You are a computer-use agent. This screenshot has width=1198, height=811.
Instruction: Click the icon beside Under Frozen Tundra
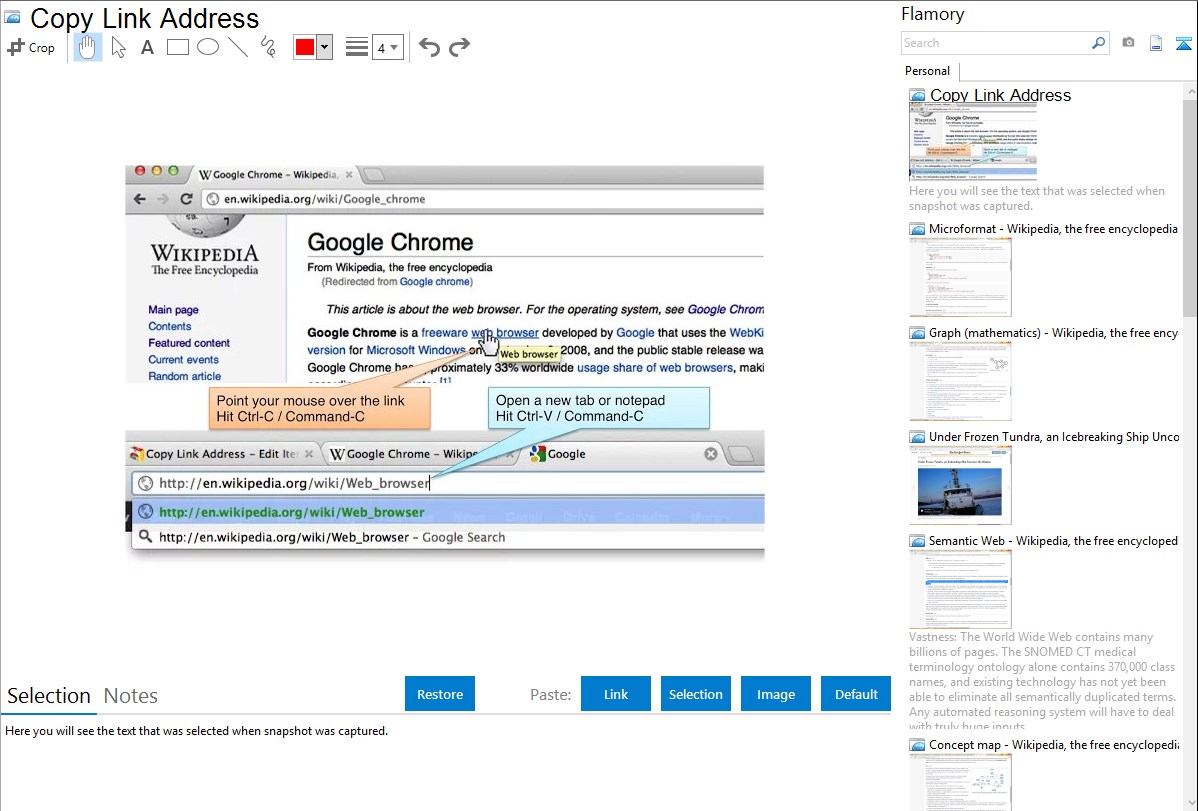918,437
